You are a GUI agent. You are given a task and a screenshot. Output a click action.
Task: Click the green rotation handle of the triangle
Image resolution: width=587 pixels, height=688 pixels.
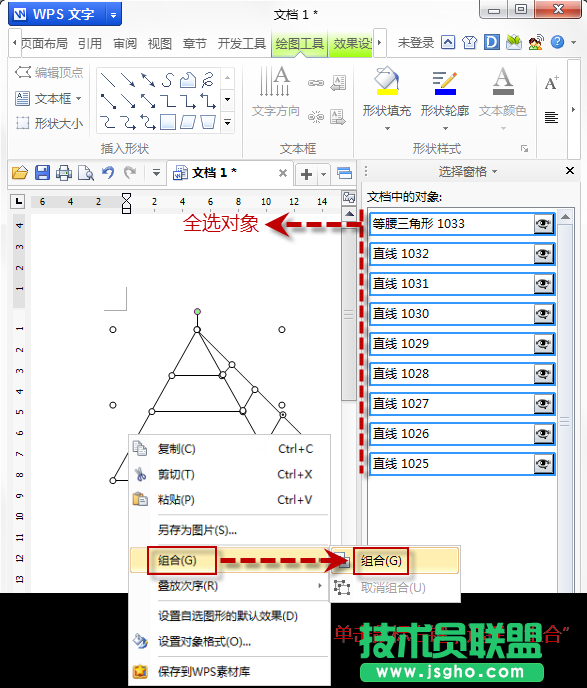(x=197, y=312)
